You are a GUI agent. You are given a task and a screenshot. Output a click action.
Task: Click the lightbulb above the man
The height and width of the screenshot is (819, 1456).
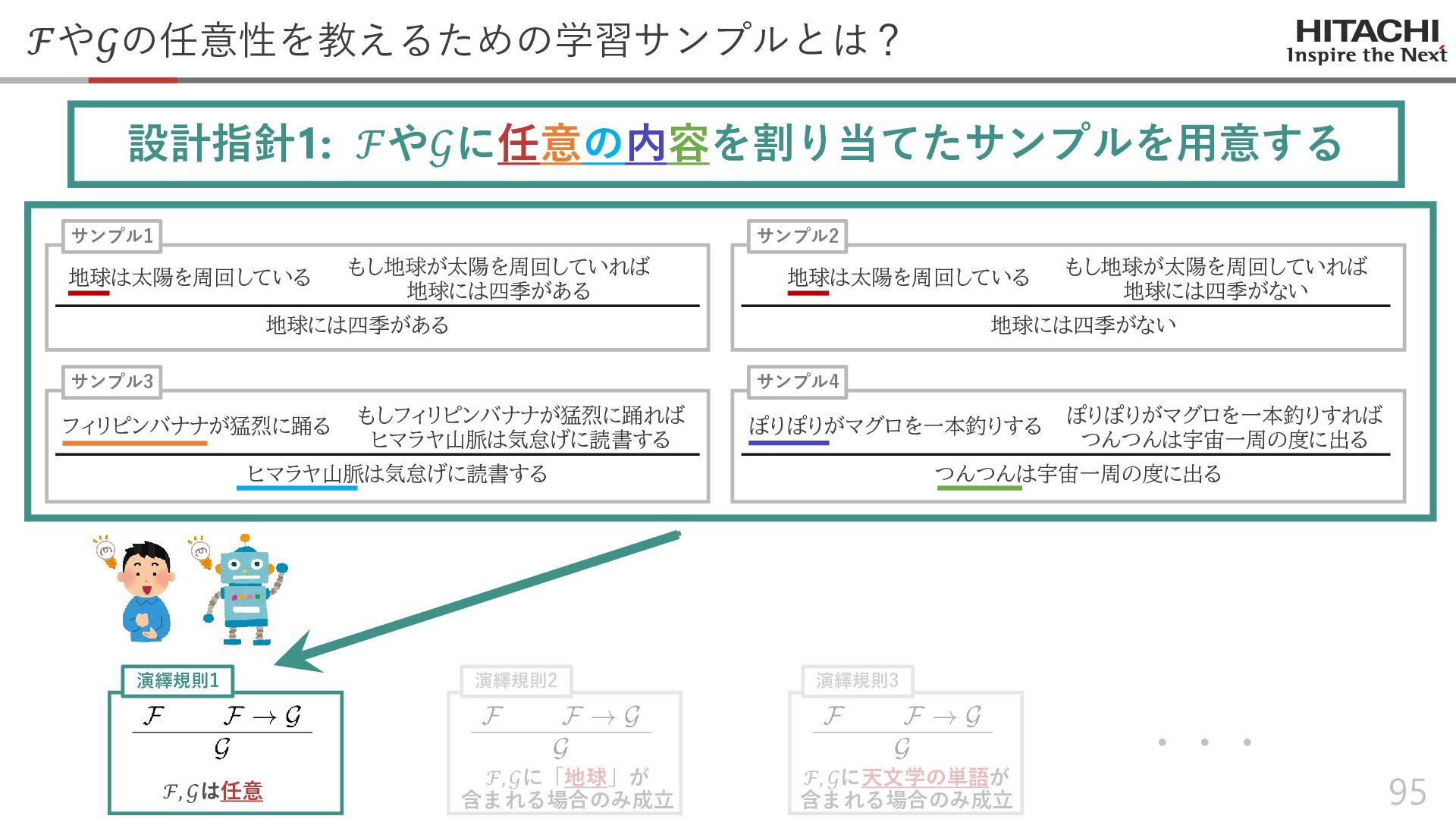tap(106, 552)
